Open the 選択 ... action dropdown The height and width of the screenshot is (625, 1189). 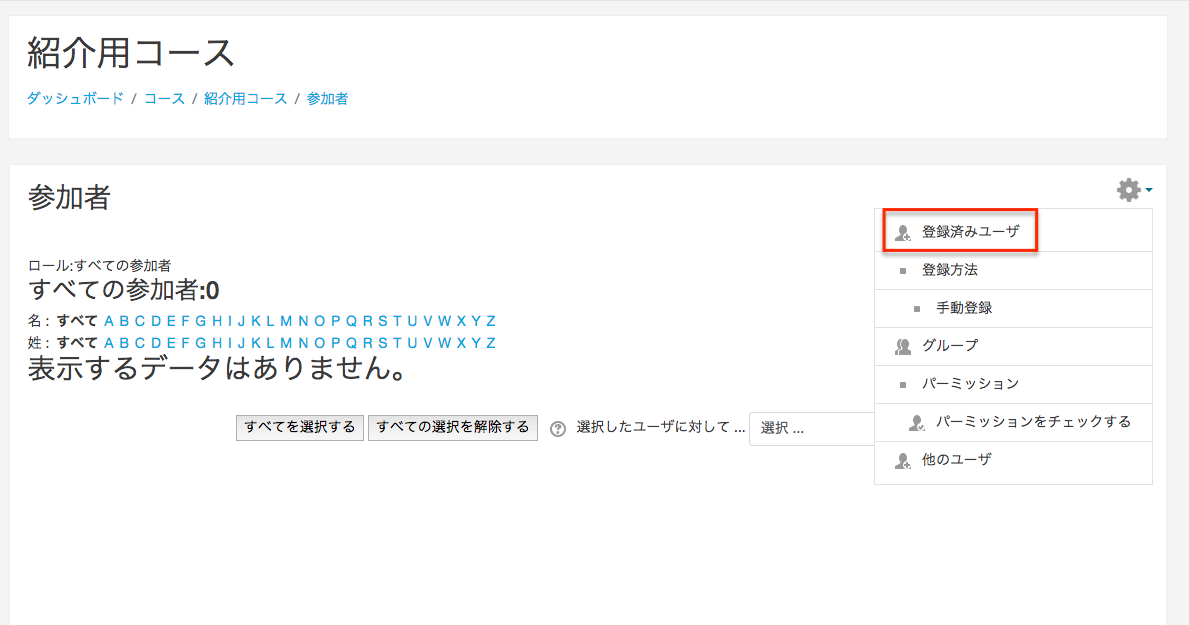[x=812, y=428]
